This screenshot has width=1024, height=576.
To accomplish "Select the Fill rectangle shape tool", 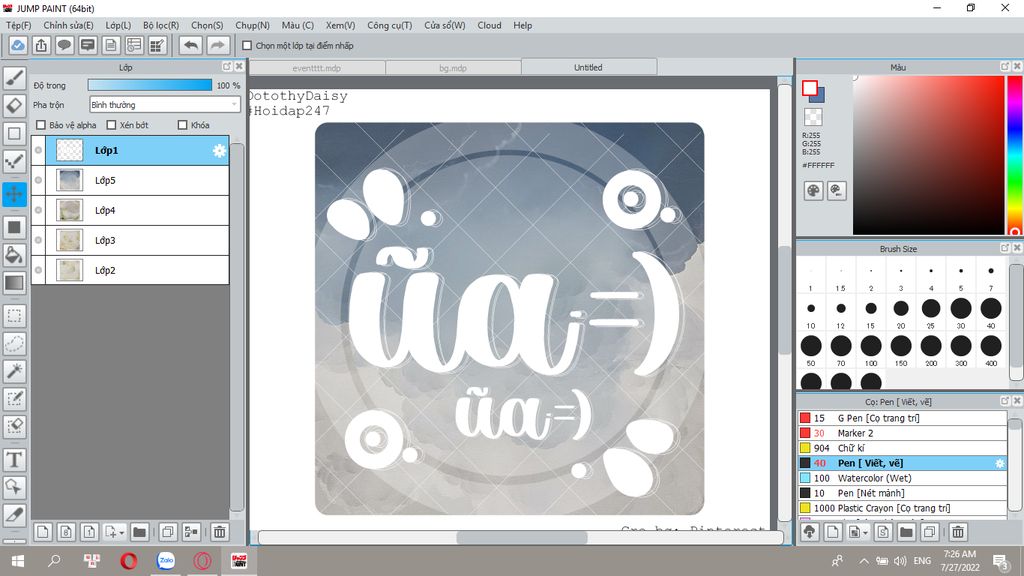I will click(14, 227).
